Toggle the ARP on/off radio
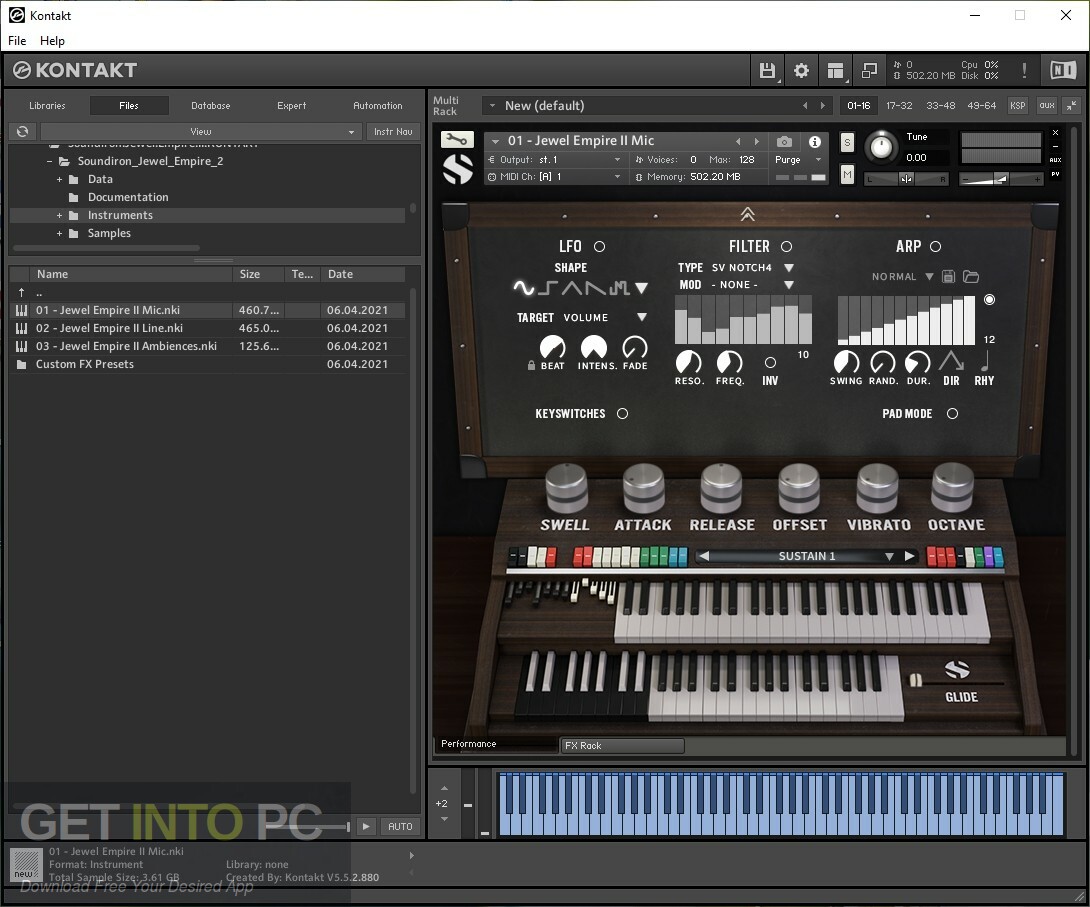Image resolution: width=1090 pixels, height=907 pixels. (936, 247)
